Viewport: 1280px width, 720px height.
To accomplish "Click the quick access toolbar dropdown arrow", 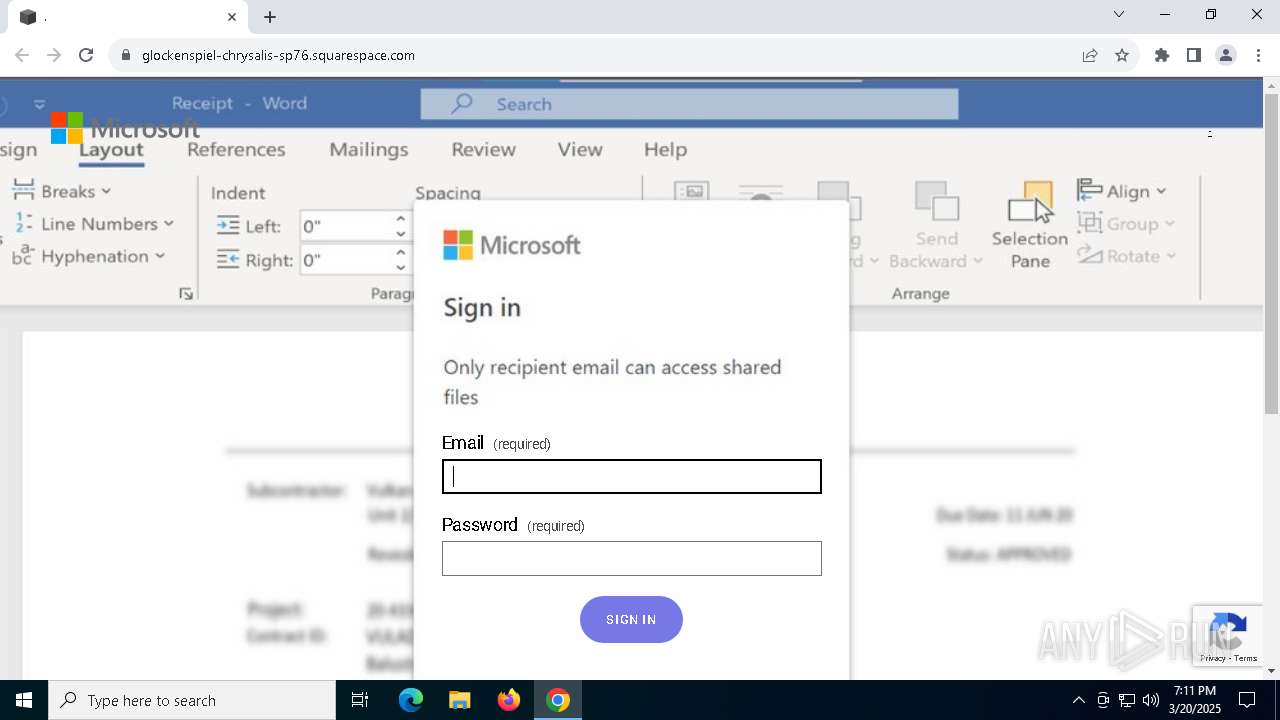I will [x=39, y=104].
